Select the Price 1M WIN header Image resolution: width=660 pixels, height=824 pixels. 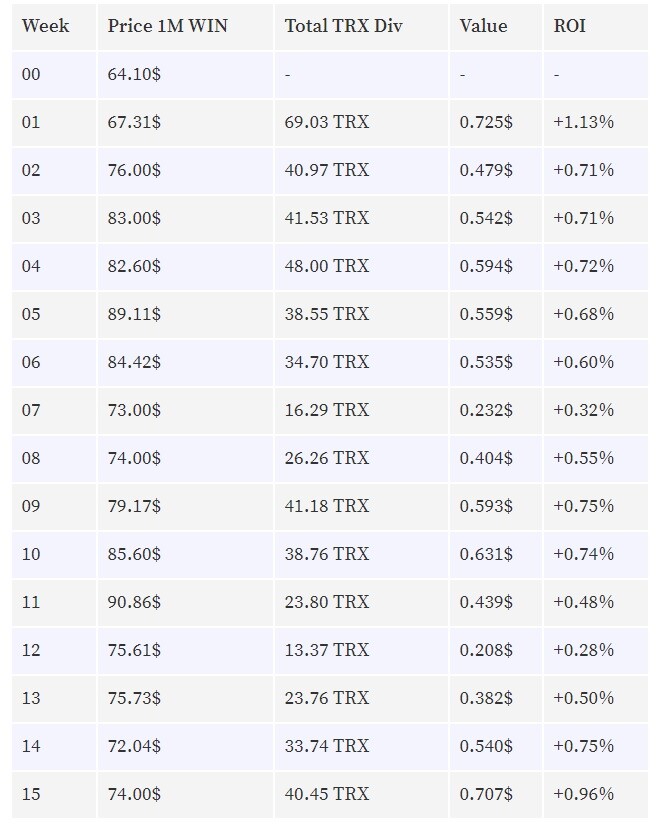(167, 26)
